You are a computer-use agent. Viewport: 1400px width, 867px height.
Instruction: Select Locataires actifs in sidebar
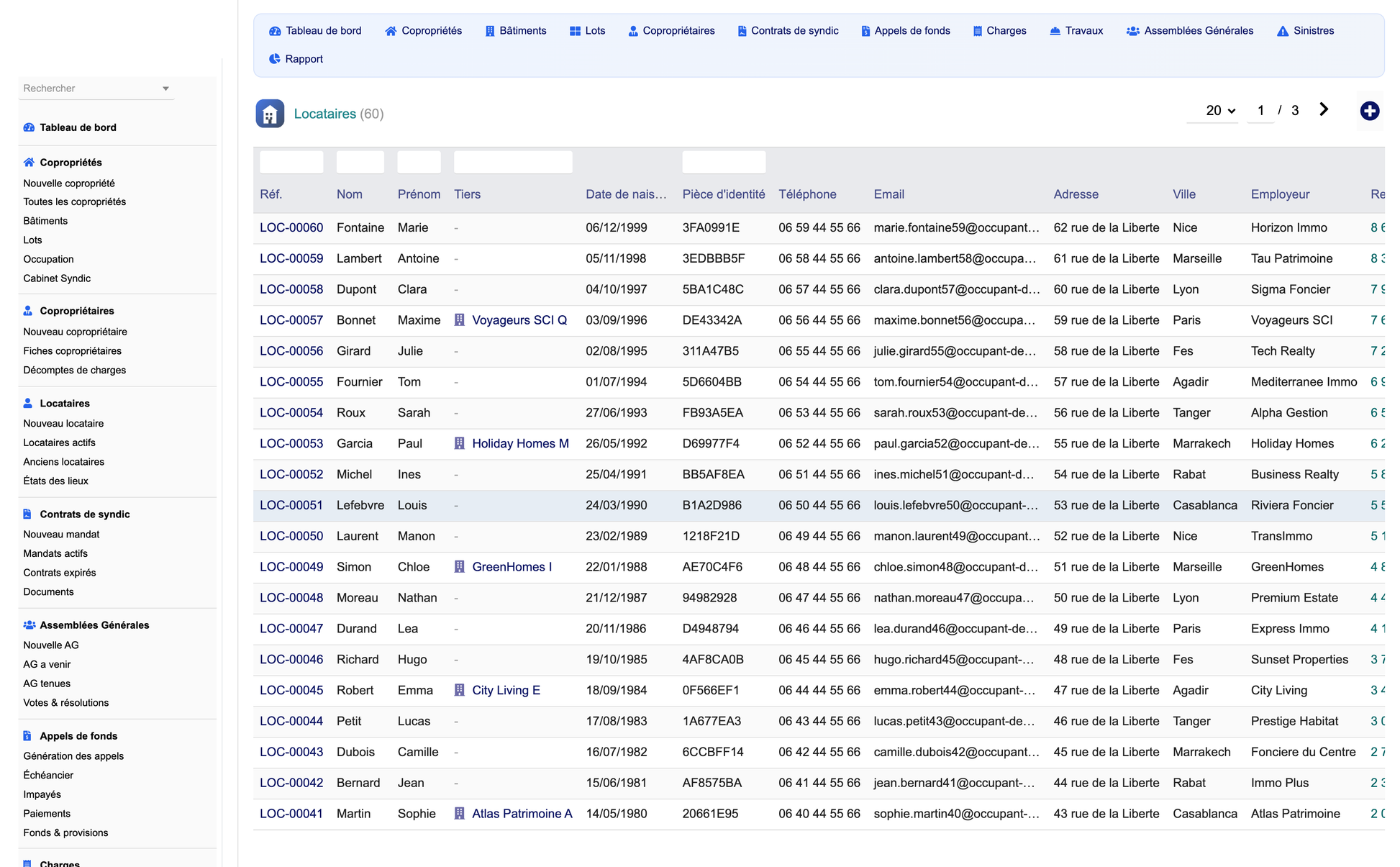59,443
